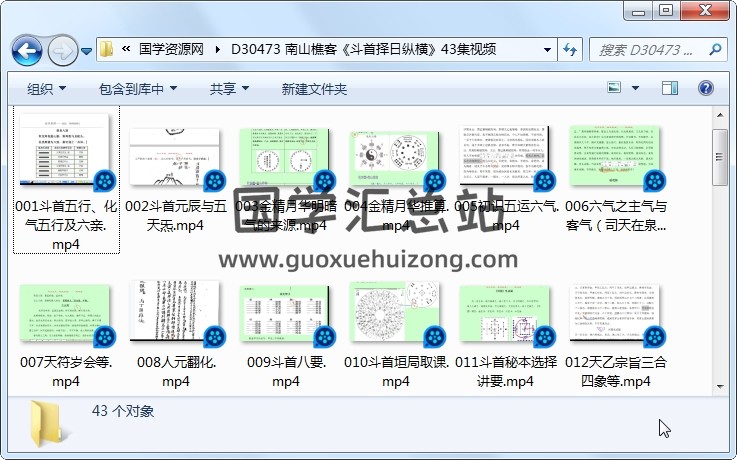Toggle the preview pane icon
The height and width of the screenshot is (460, 737).
670,88
